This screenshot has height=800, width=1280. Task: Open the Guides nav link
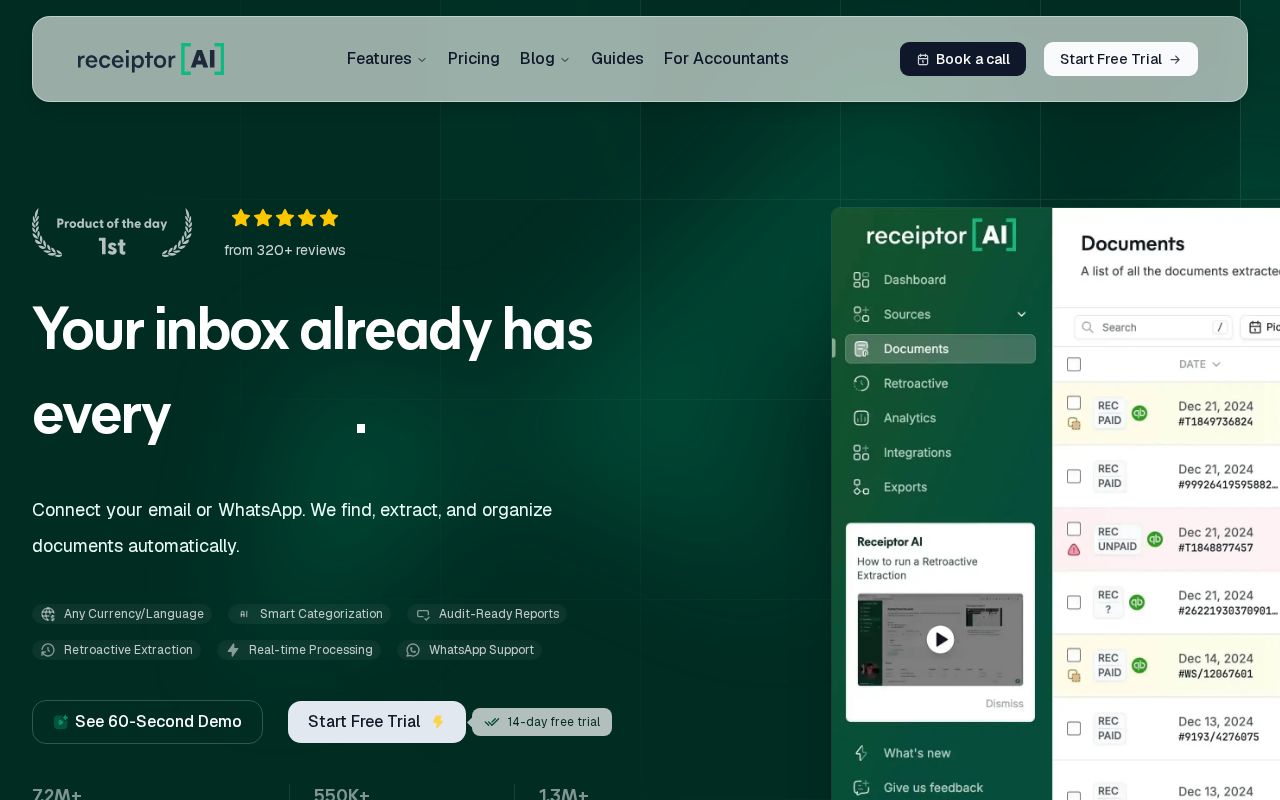click(x=617, y=59)
